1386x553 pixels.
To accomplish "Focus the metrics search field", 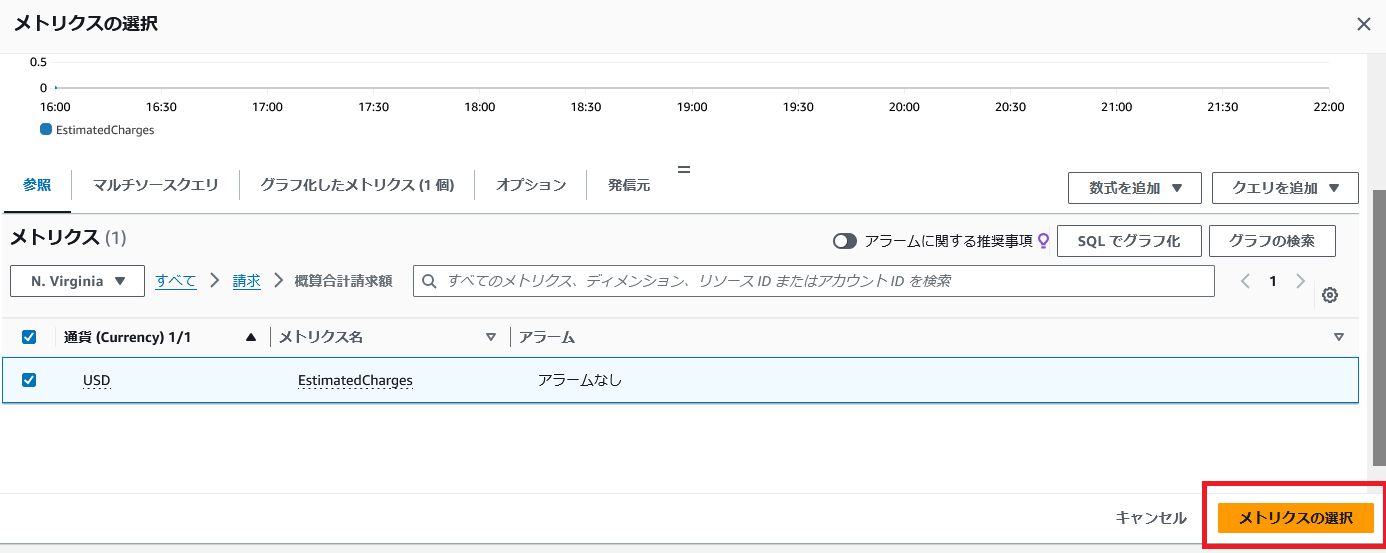I will pyautogui.click(x=814, y=282).
